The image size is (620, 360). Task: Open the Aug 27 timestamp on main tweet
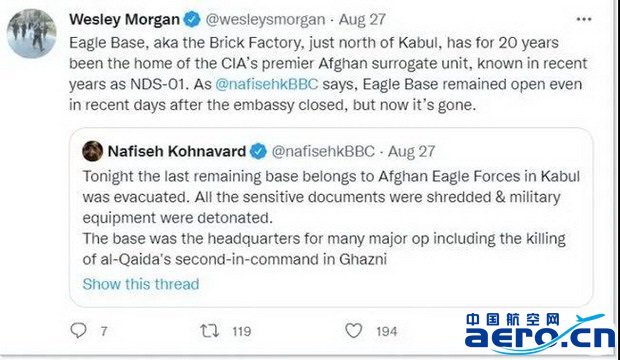click(x=362, y=19)
